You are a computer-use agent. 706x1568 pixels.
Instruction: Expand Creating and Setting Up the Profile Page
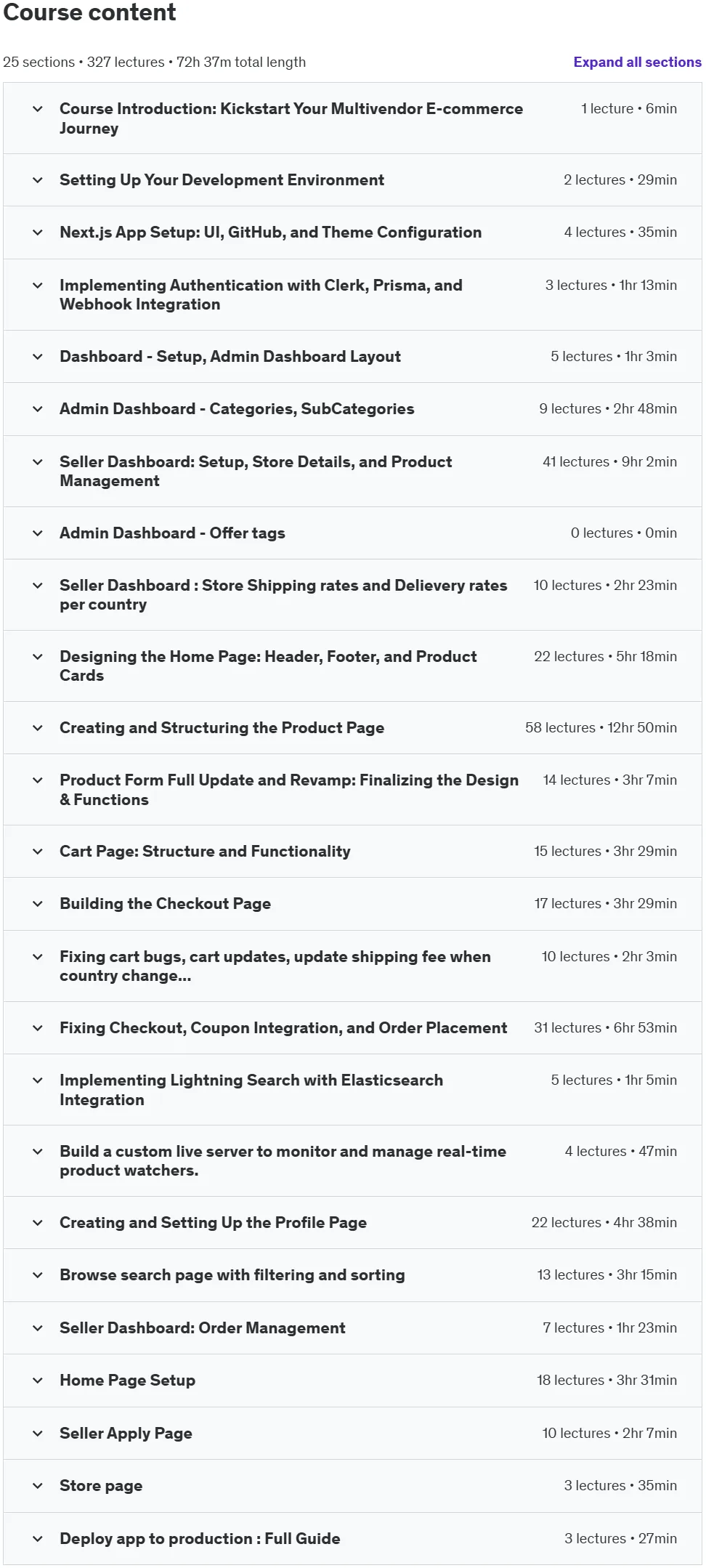pos(352,1223)
